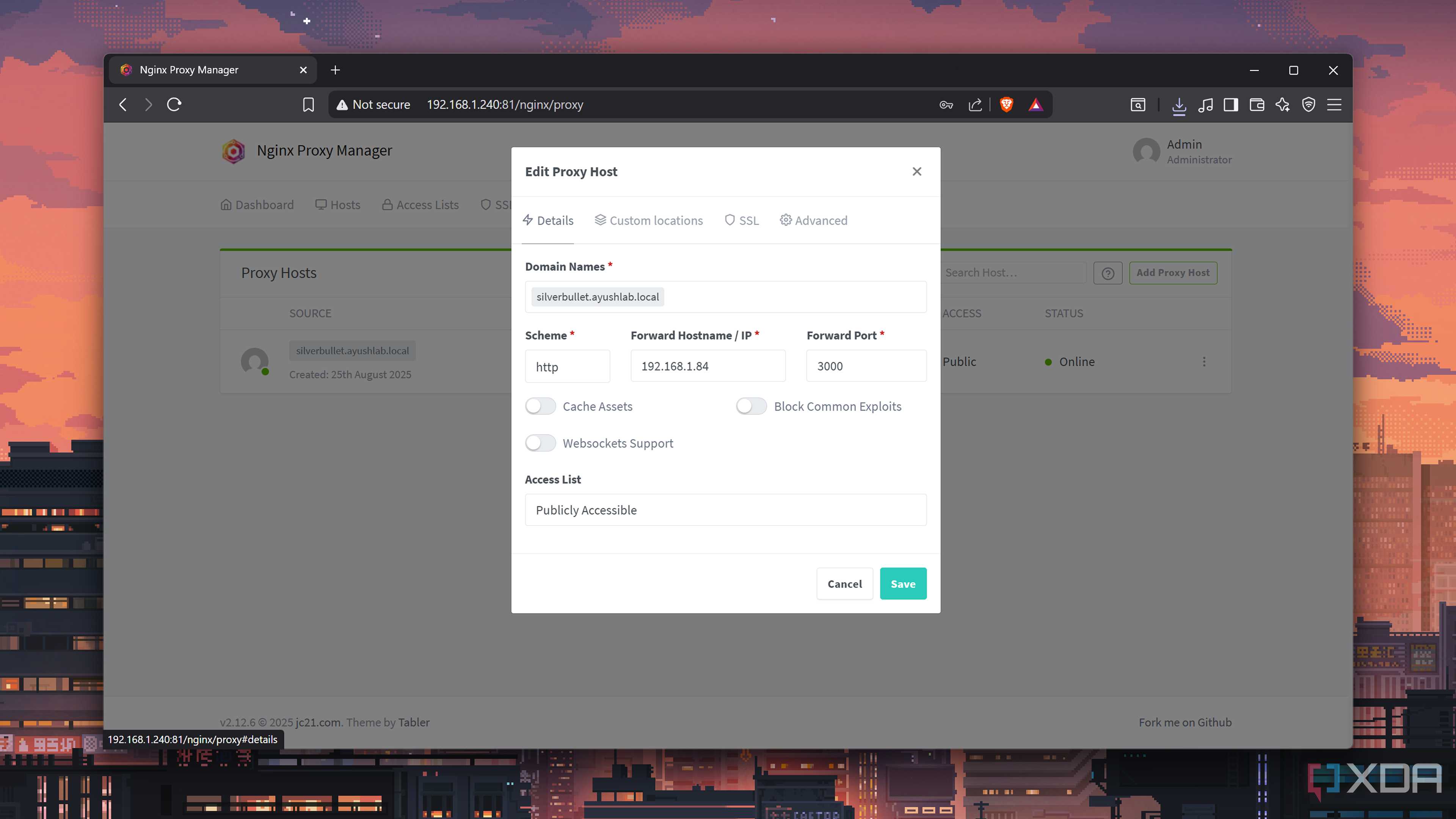Open the Scheme dropdown showing http

pyautogui.click(x=568, y=366)
